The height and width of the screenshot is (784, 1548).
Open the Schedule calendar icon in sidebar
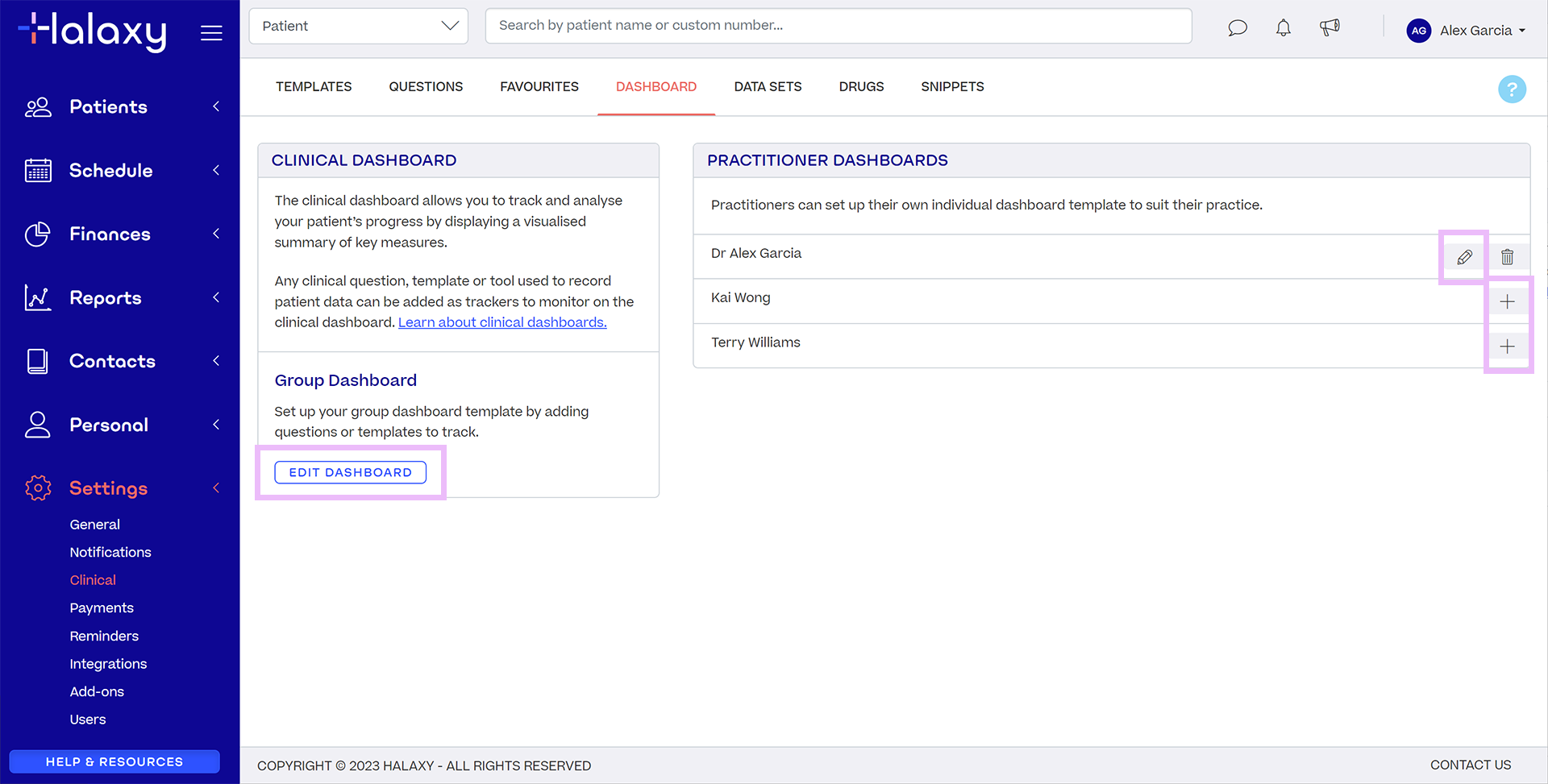[x=37, y=170]
